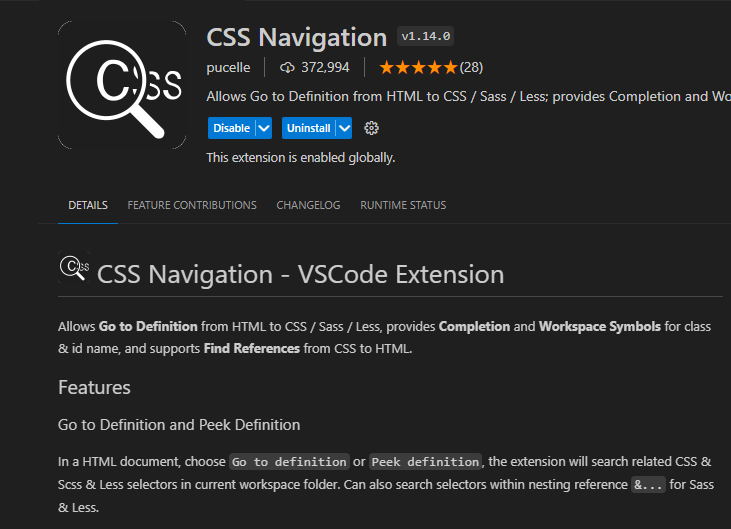
Task: Open the extension settings gear icon
Action: pos(371,128)
